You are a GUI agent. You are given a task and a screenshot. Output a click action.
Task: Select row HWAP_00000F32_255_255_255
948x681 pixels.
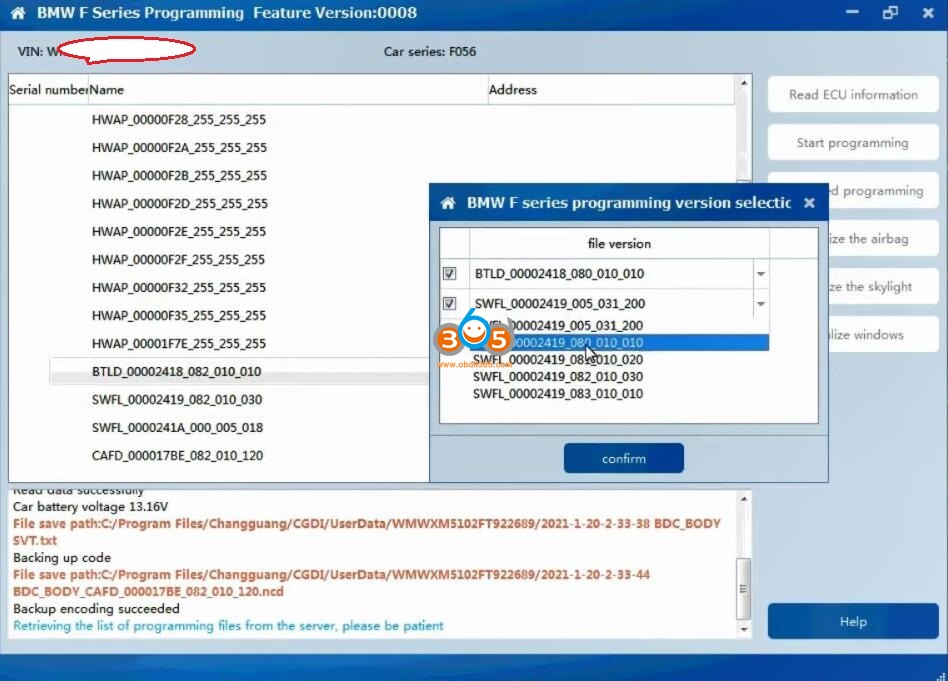tap(179, 287)
